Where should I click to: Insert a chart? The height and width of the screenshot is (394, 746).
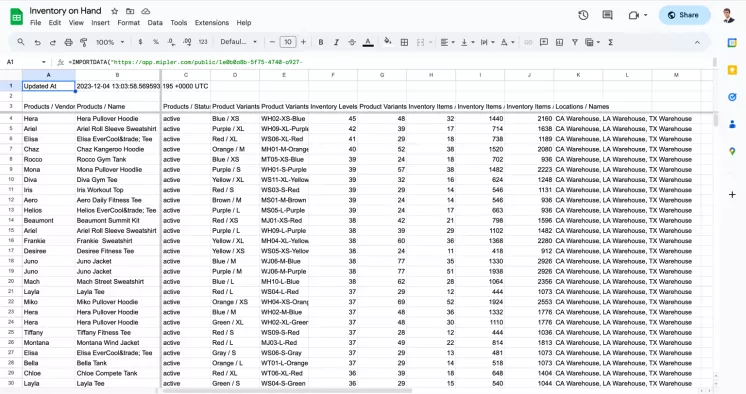click(560, 42)
